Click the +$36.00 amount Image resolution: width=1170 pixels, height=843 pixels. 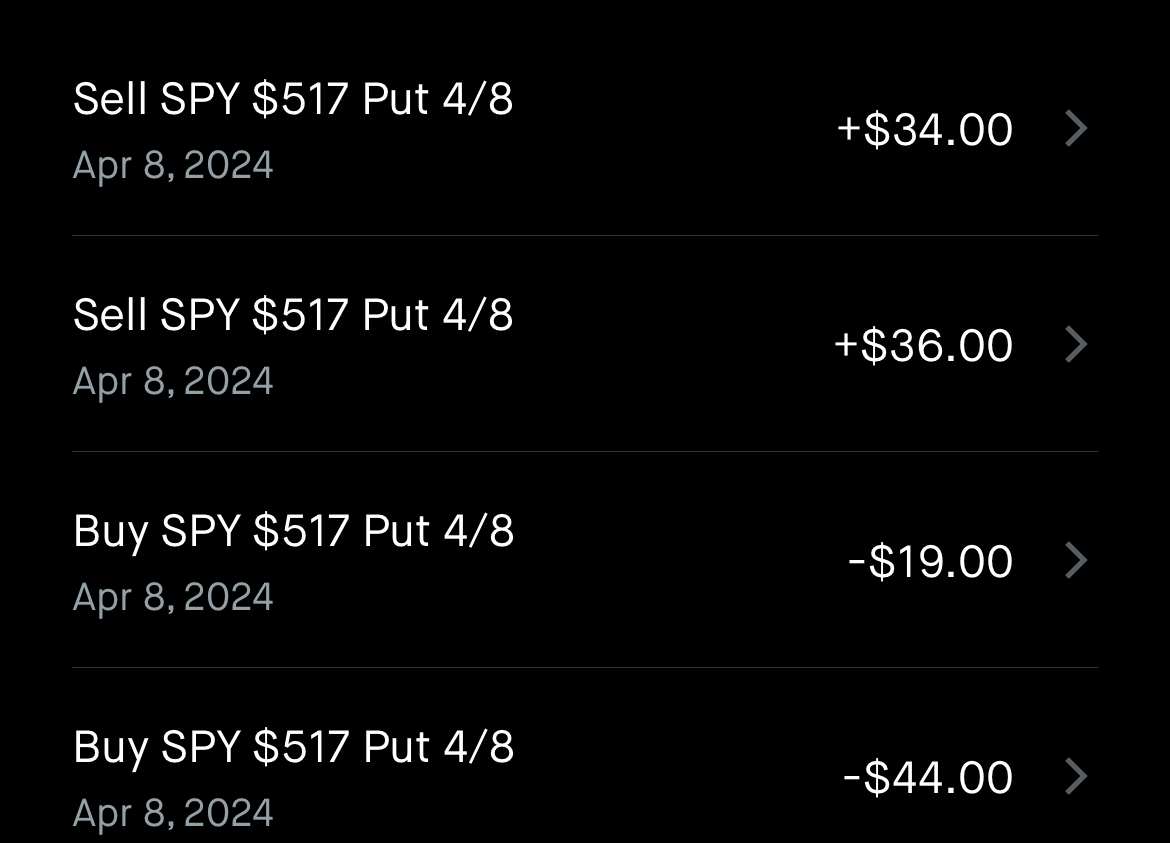click(x=923, y=346)
